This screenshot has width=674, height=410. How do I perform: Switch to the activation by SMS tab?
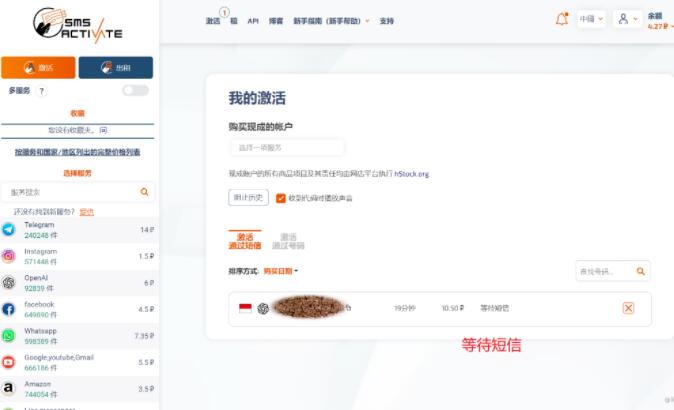point(245,241)
